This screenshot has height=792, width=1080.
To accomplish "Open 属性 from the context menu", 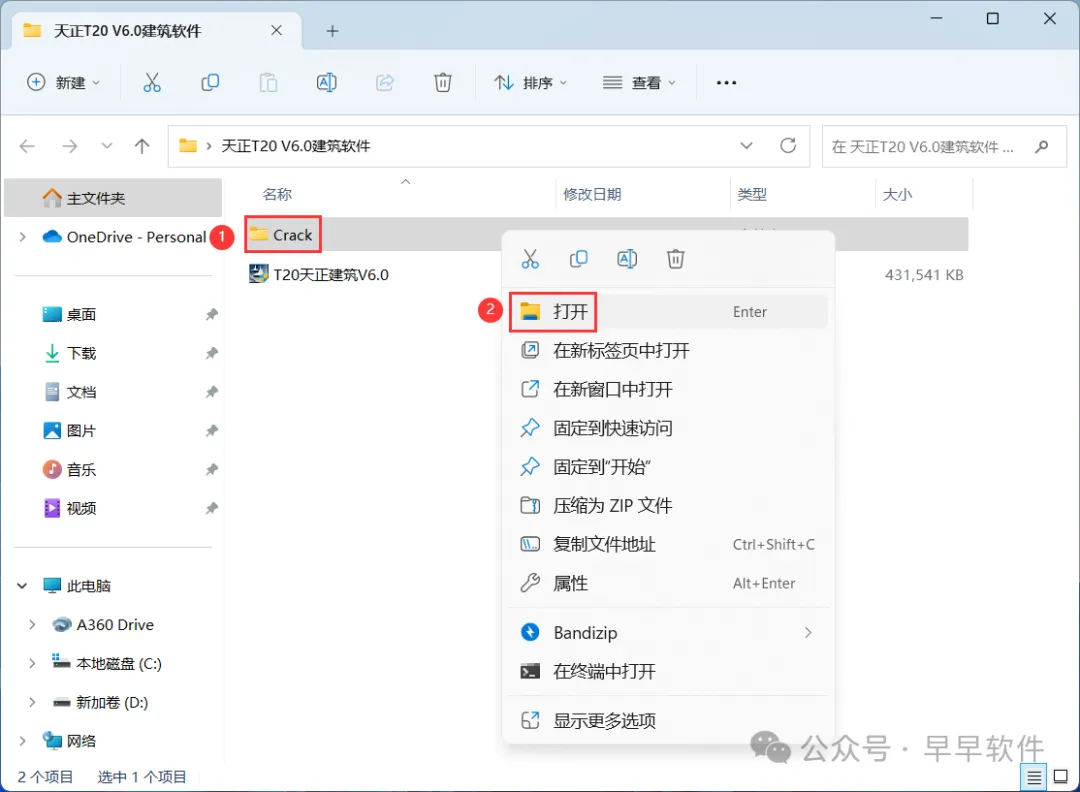I will click(x=668, y=583).
